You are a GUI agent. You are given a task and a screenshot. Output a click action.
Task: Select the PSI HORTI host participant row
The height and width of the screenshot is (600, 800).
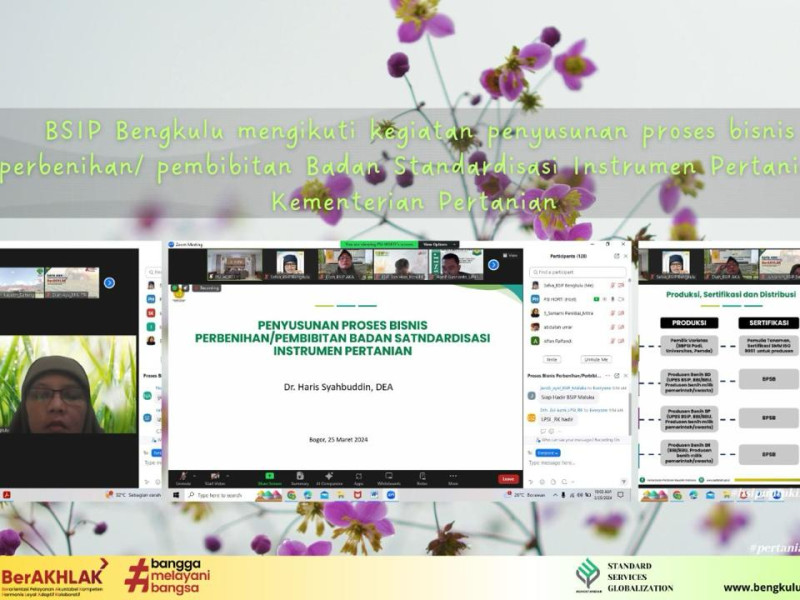tap(578, 299)
